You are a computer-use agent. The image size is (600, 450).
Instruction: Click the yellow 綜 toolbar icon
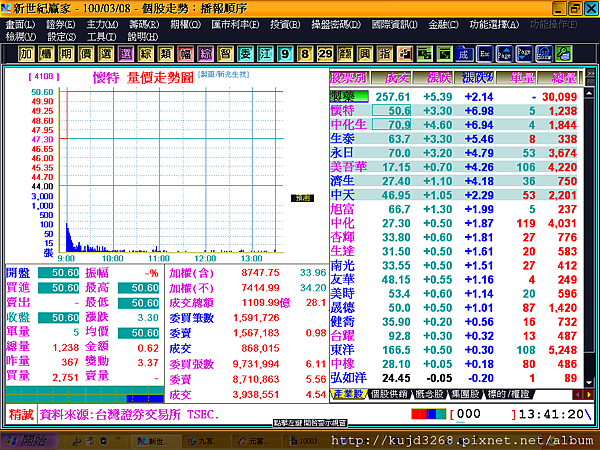point(145,54)
